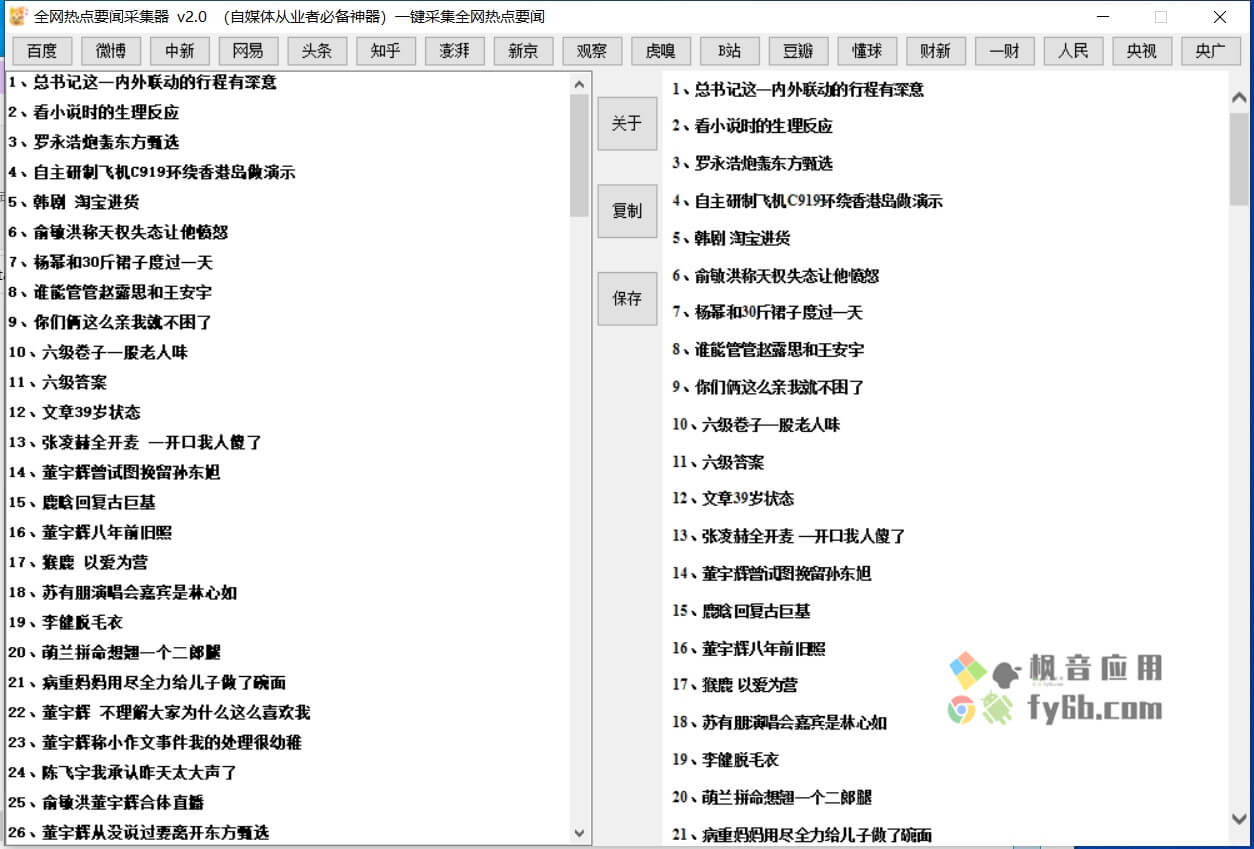1254x849 pixels.
Task: Click left list scrollbar down arrow
Action: 579,833
